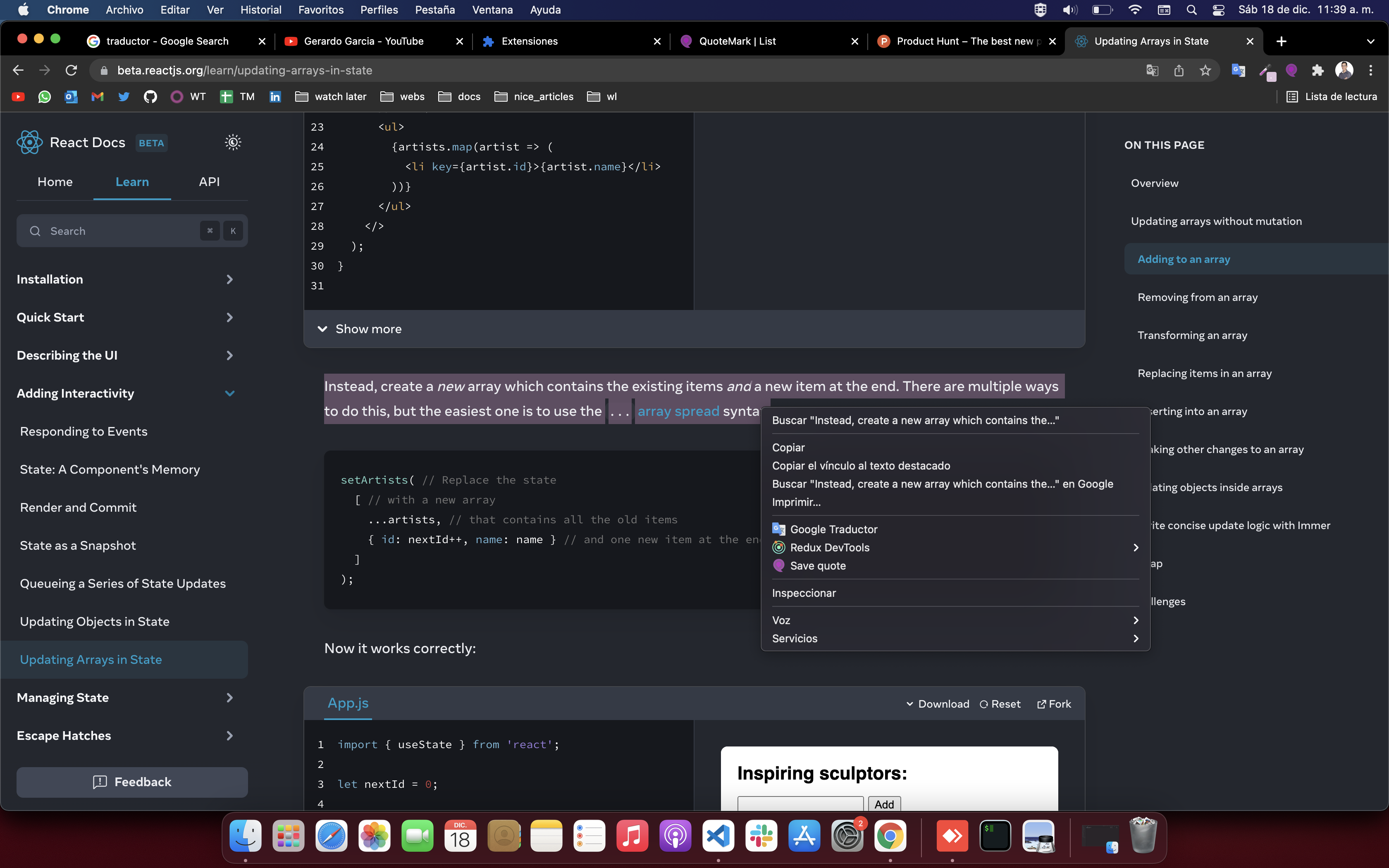This screenshot has width=1389, height=868.
Task: Click the Google Translate extension icon
Action: pyautogui.click(x=1238, y=70)
